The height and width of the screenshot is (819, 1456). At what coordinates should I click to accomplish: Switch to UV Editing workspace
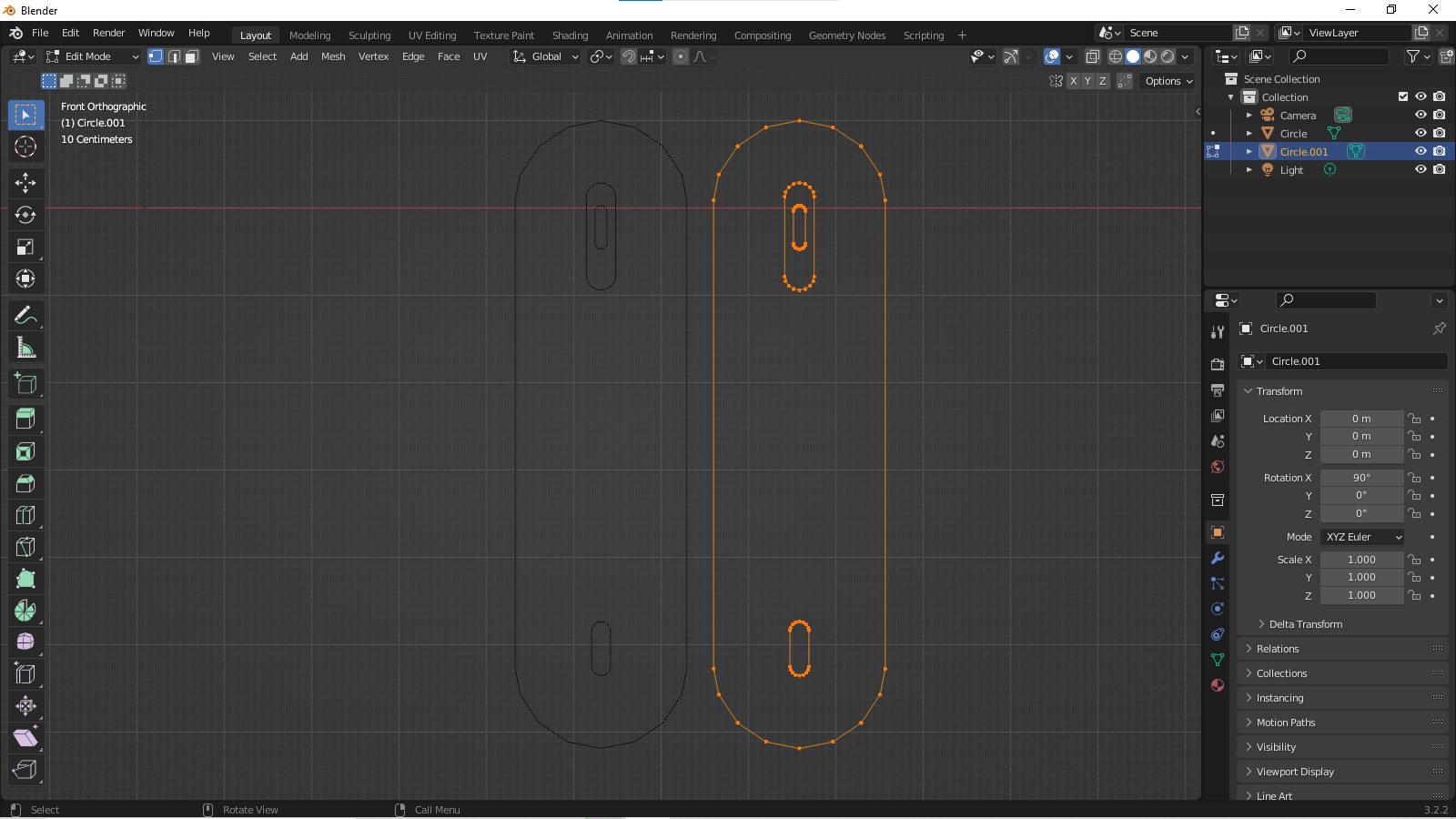click(432, 35)
